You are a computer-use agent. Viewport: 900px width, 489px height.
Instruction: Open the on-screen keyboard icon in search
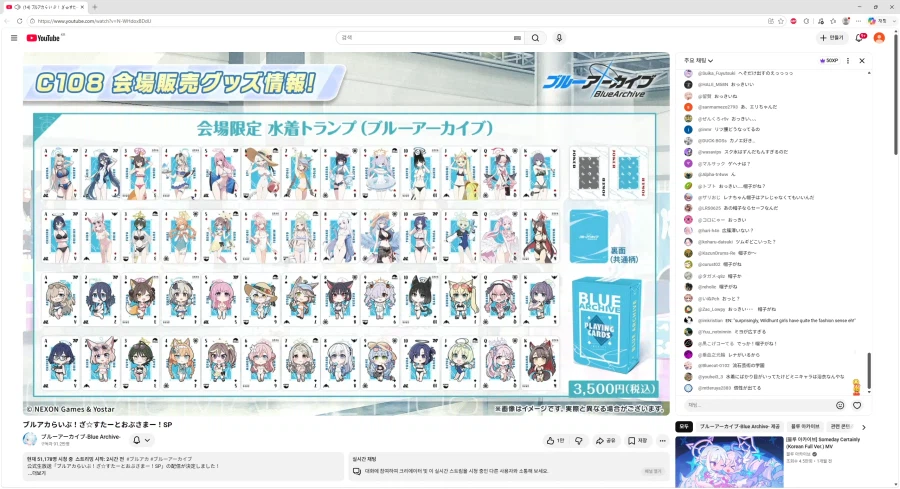[517, 38]
